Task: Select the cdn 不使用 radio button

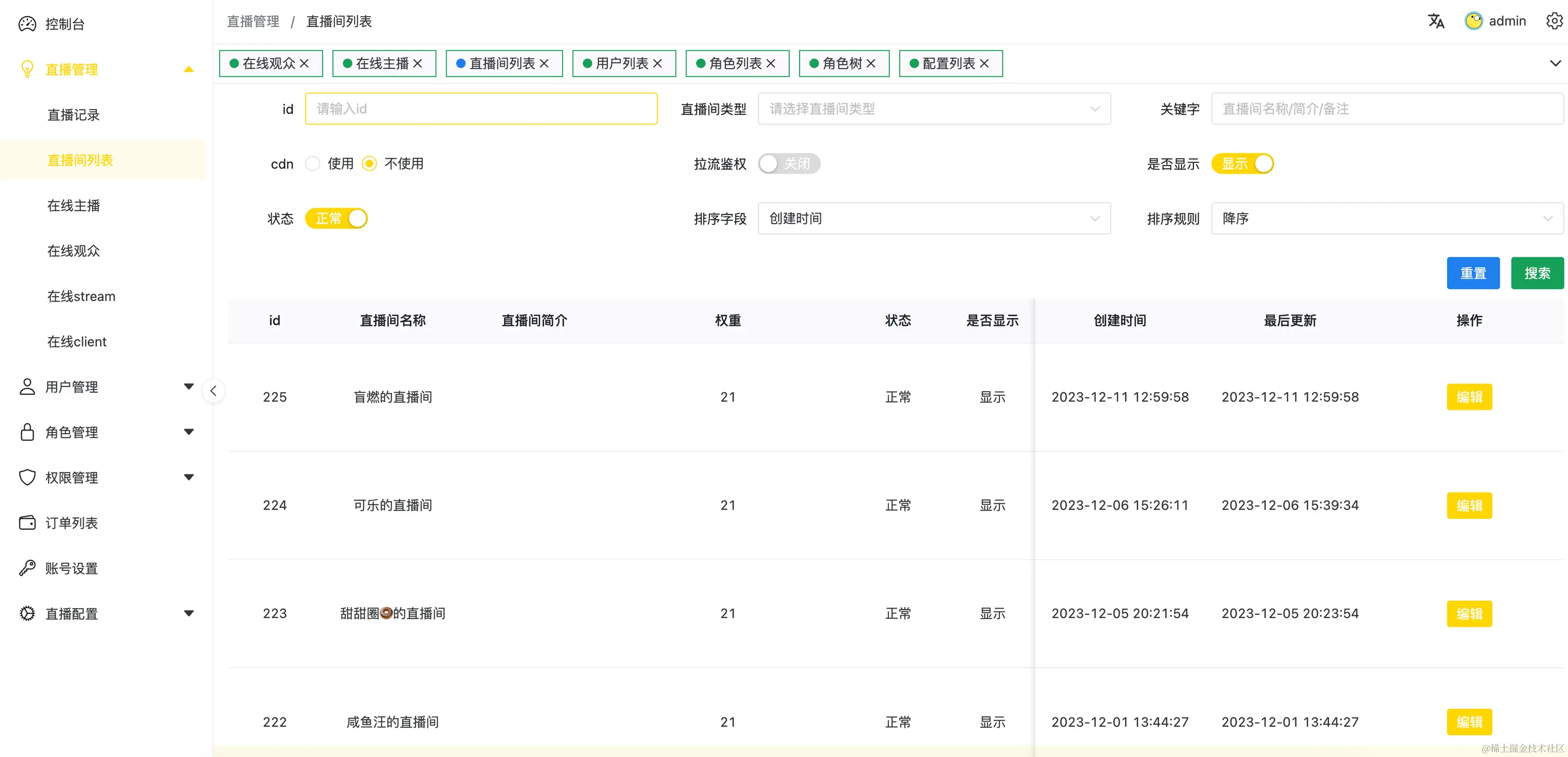Action: (370, 164)
